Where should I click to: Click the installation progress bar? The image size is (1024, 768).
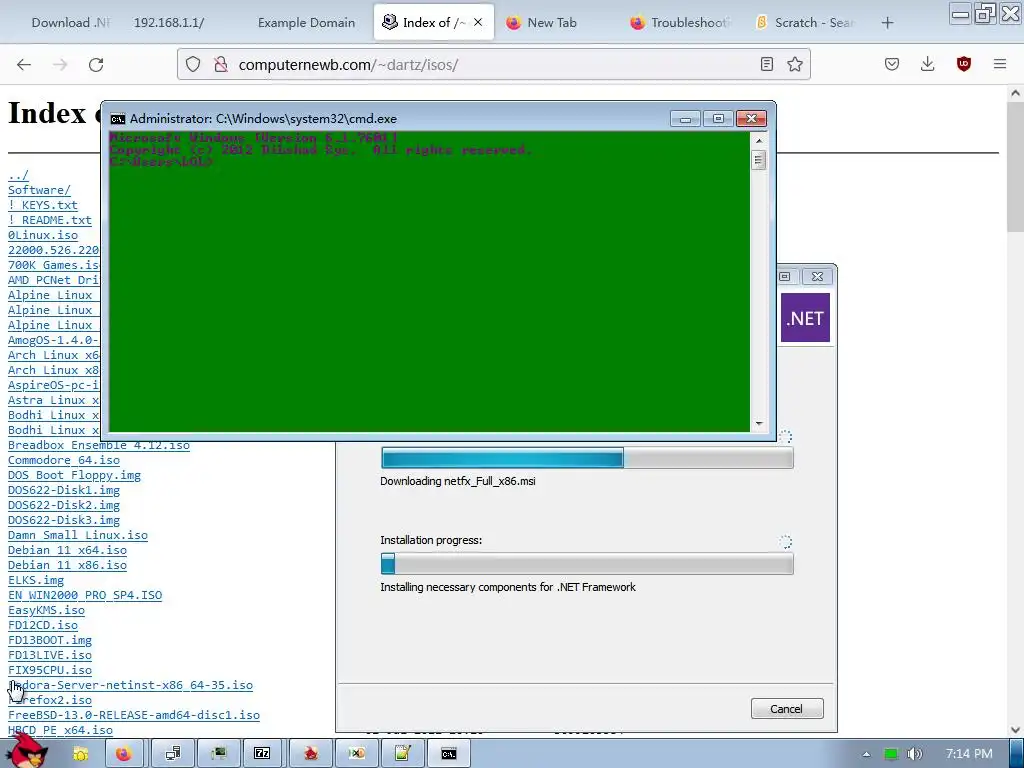point(587,564)
